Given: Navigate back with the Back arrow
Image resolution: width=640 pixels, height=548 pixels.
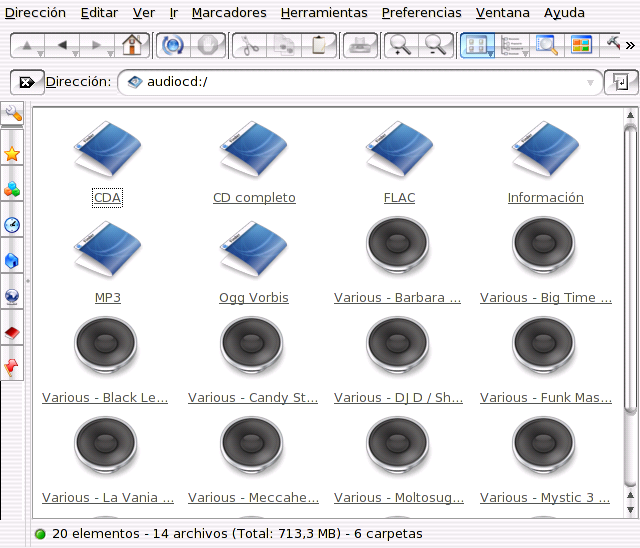Looking at the screenshot, I should click(62, 45).
